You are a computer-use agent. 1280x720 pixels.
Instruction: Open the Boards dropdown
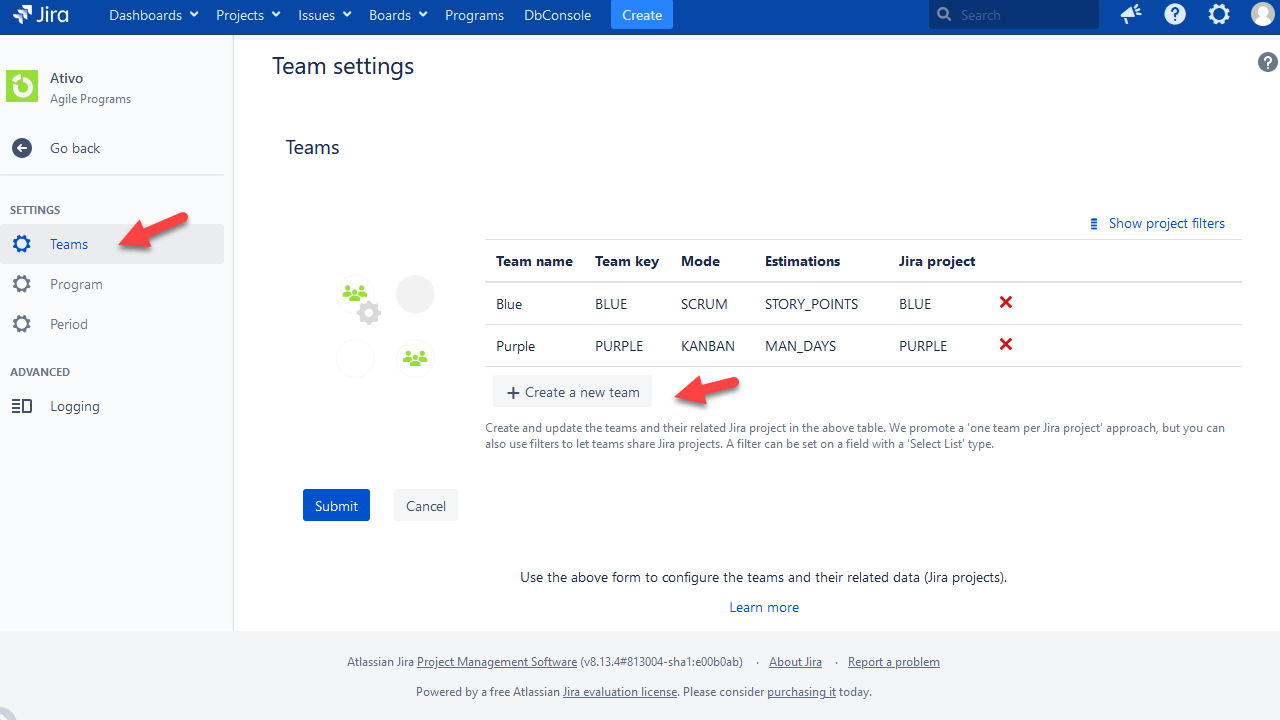390,14
